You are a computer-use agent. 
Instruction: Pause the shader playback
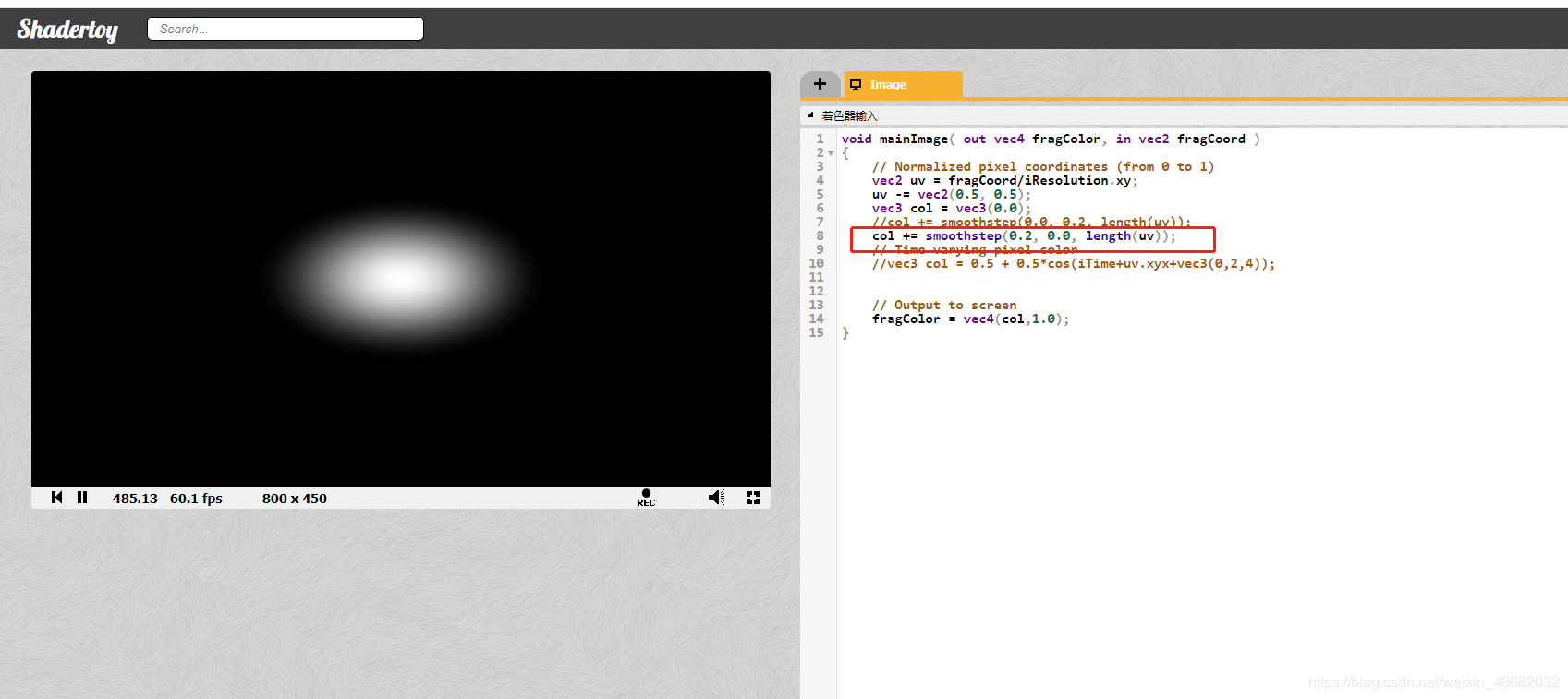coord(82,497)
